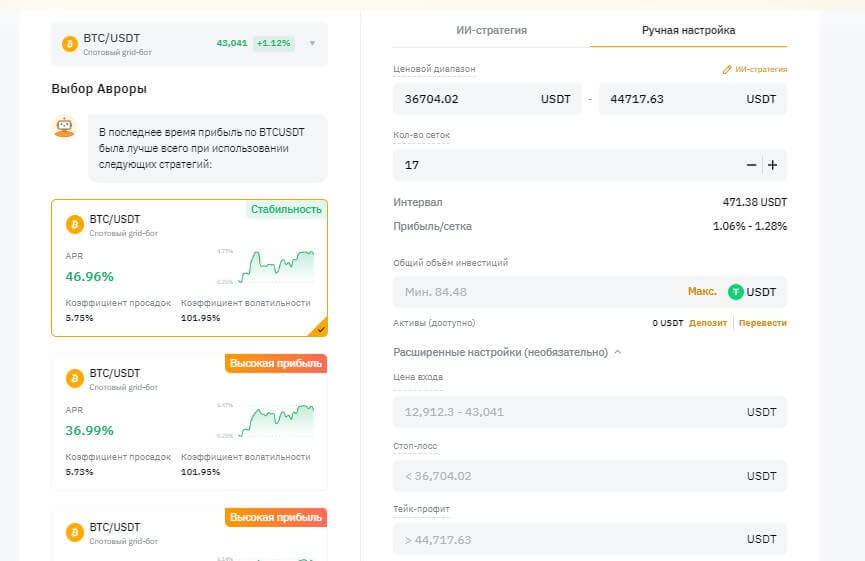Click the Aurora robot avatar icon
This screenshot has height=561, width=865.
pos(64,126)
